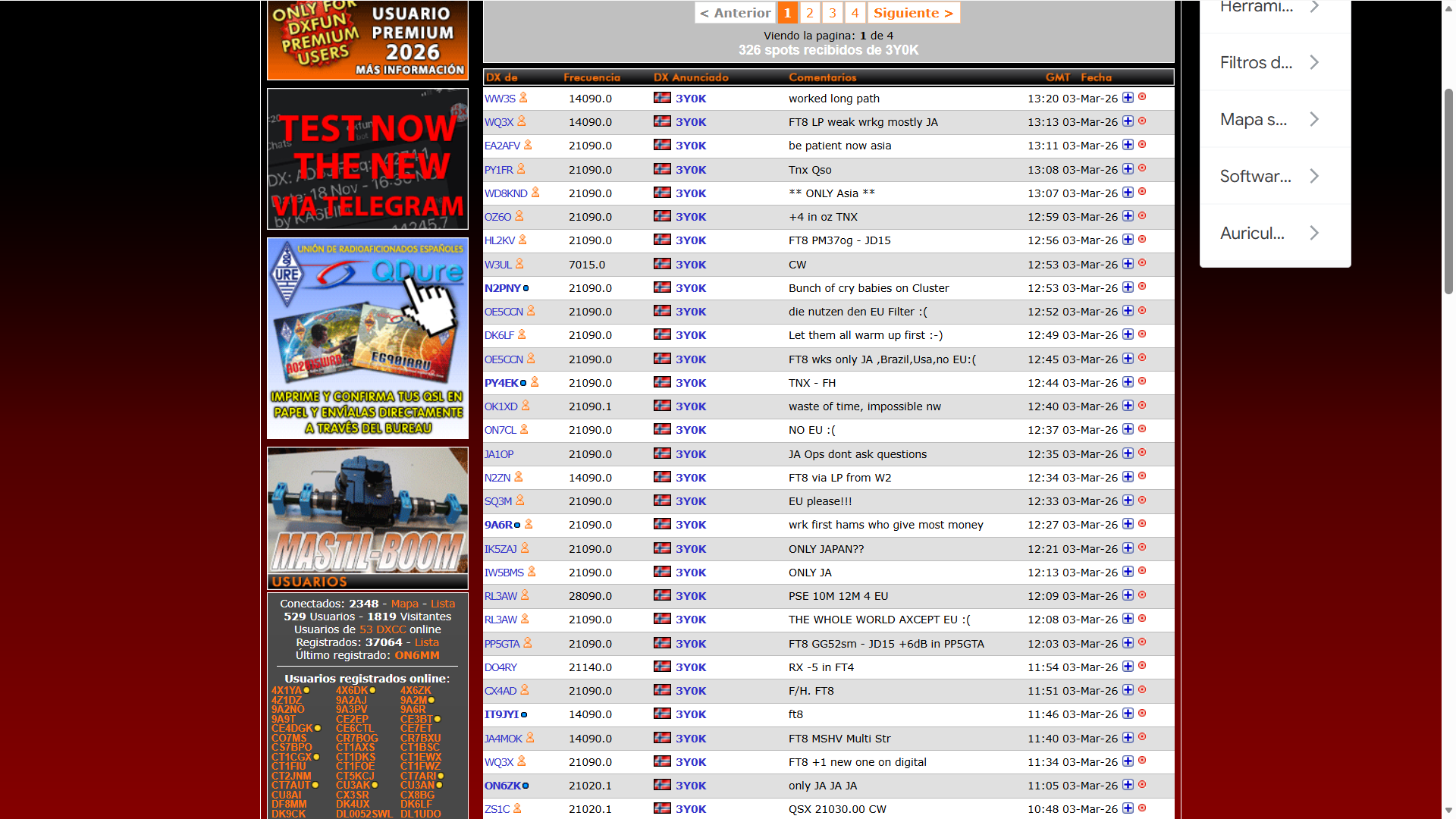Open the N2PNY callsign link

click(x=502, y=288)
